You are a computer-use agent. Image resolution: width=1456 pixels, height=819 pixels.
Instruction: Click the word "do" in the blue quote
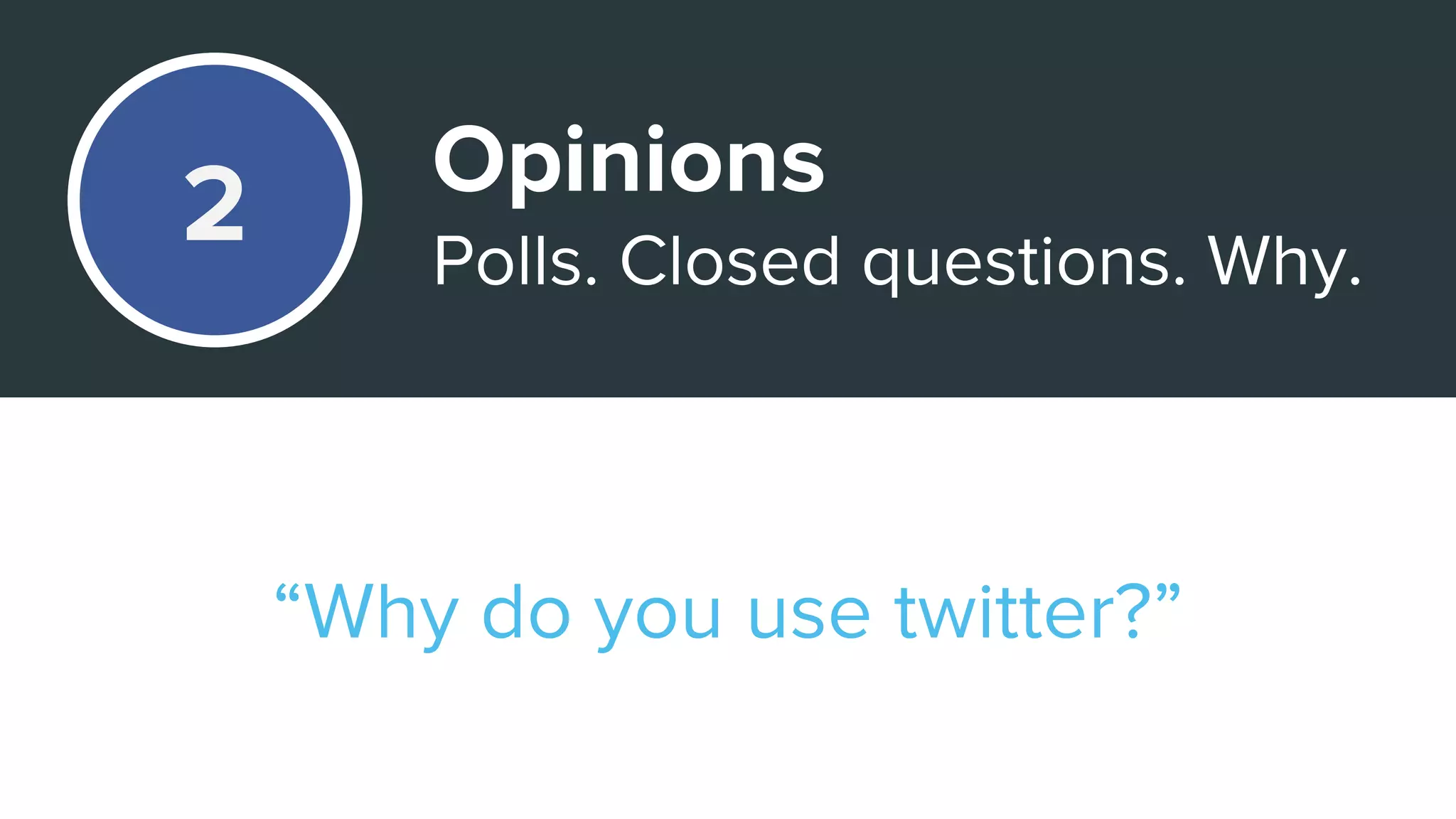[x=526, y=613]
